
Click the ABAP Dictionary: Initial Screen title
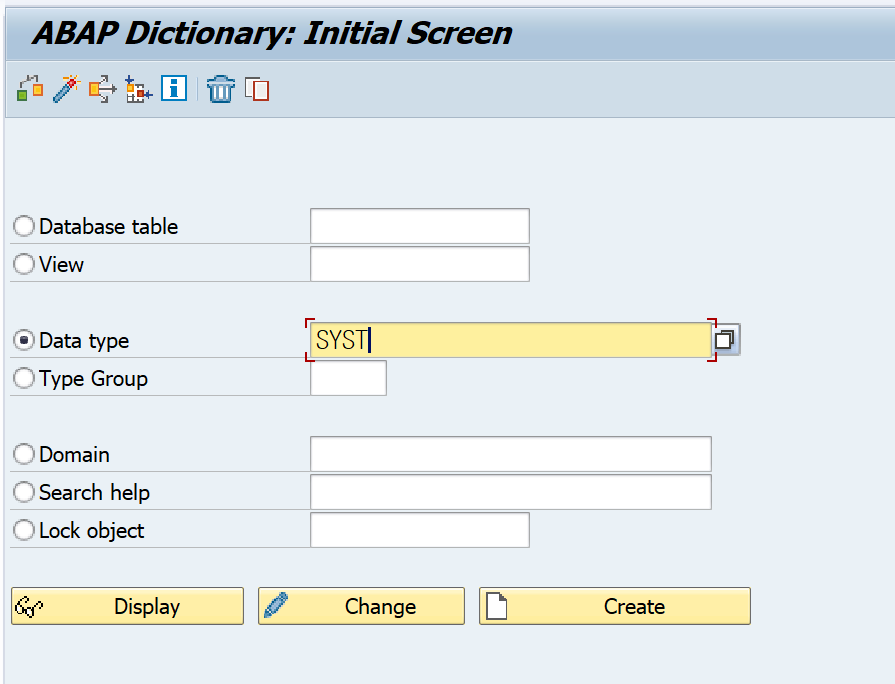click(272, 33)
